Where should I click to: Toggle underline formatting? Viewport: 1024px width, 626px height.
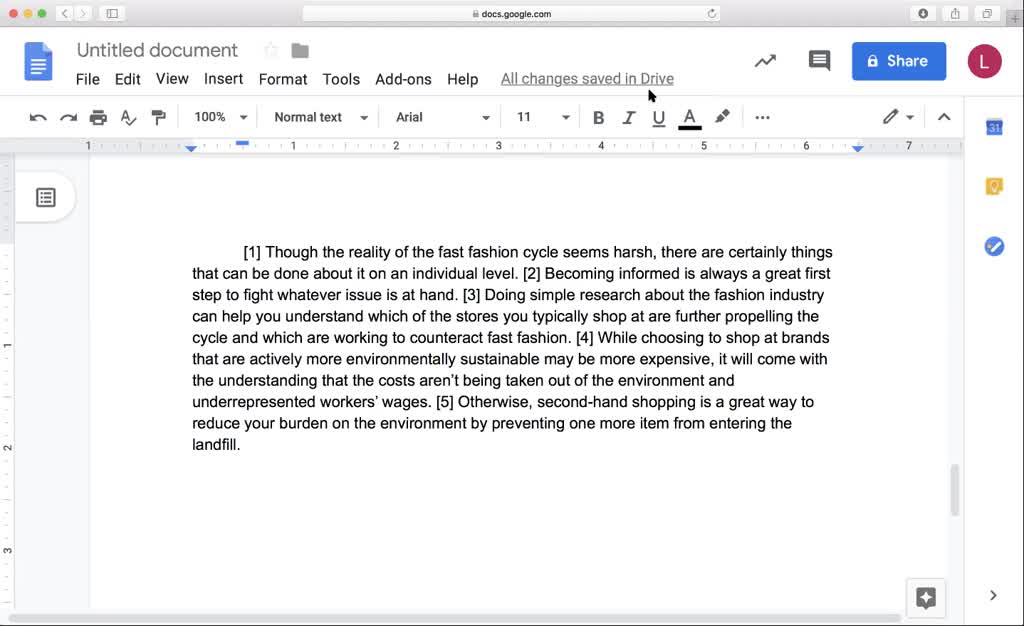click(658, 117)
